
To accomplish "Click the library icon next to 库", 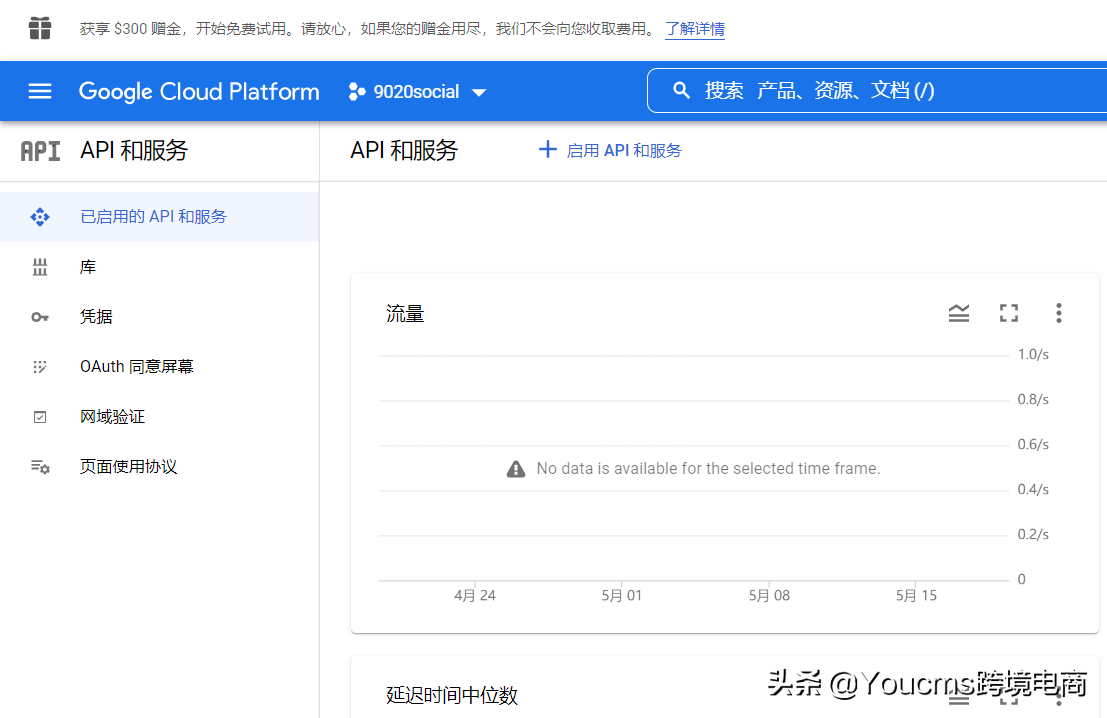I will click(x=40, y=267).
